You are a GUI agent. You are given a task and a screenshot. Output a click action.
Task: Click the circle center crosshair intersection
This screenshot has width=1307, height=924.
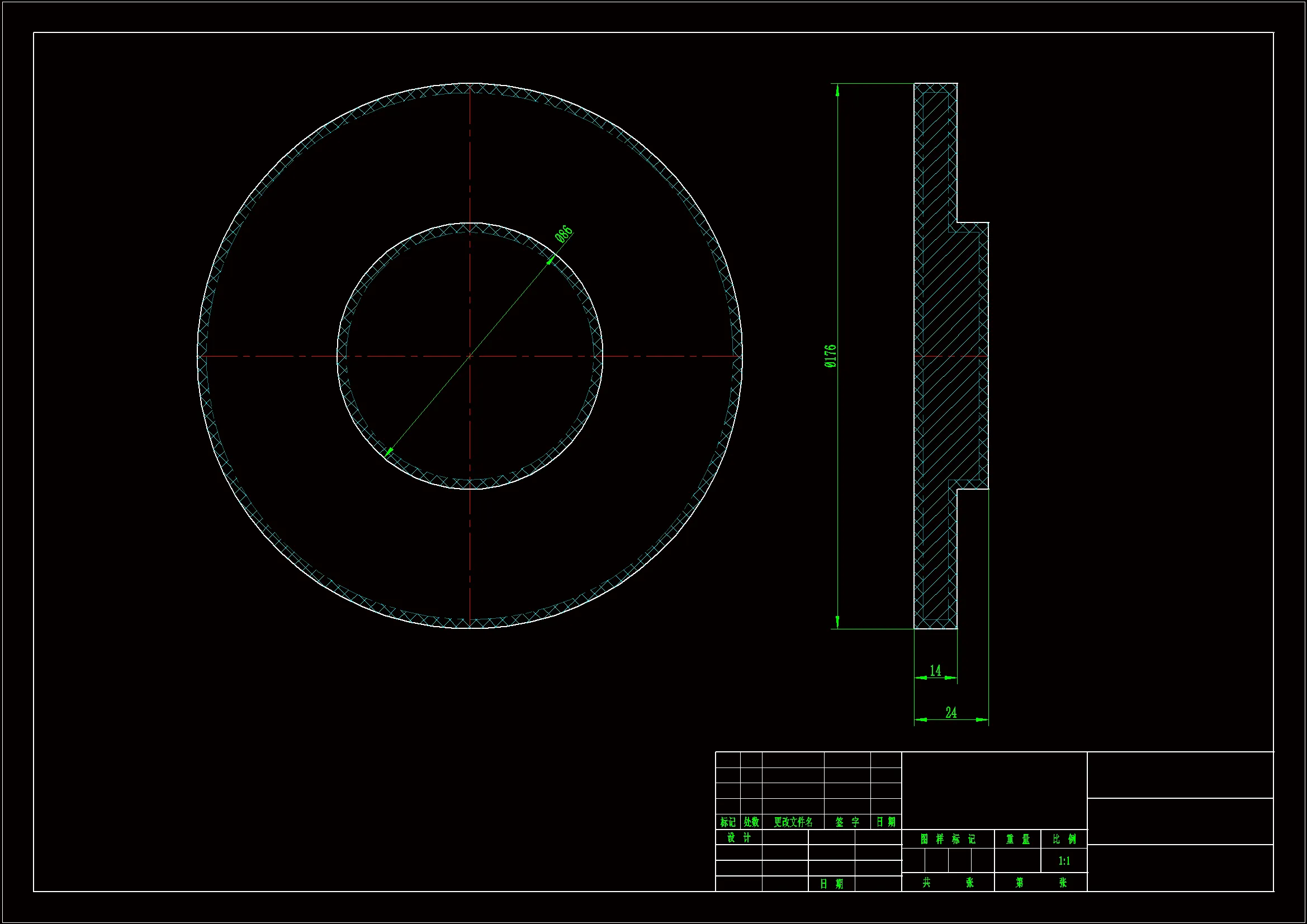click(x=470, y=357)
